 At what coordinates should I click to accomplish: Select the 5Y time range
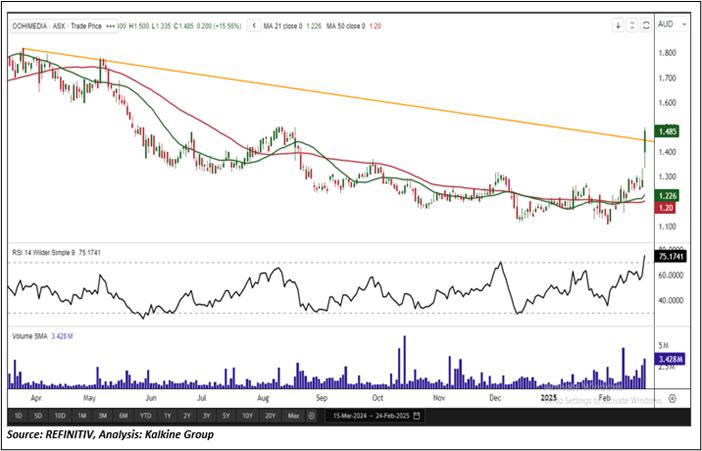click(226, 416)
